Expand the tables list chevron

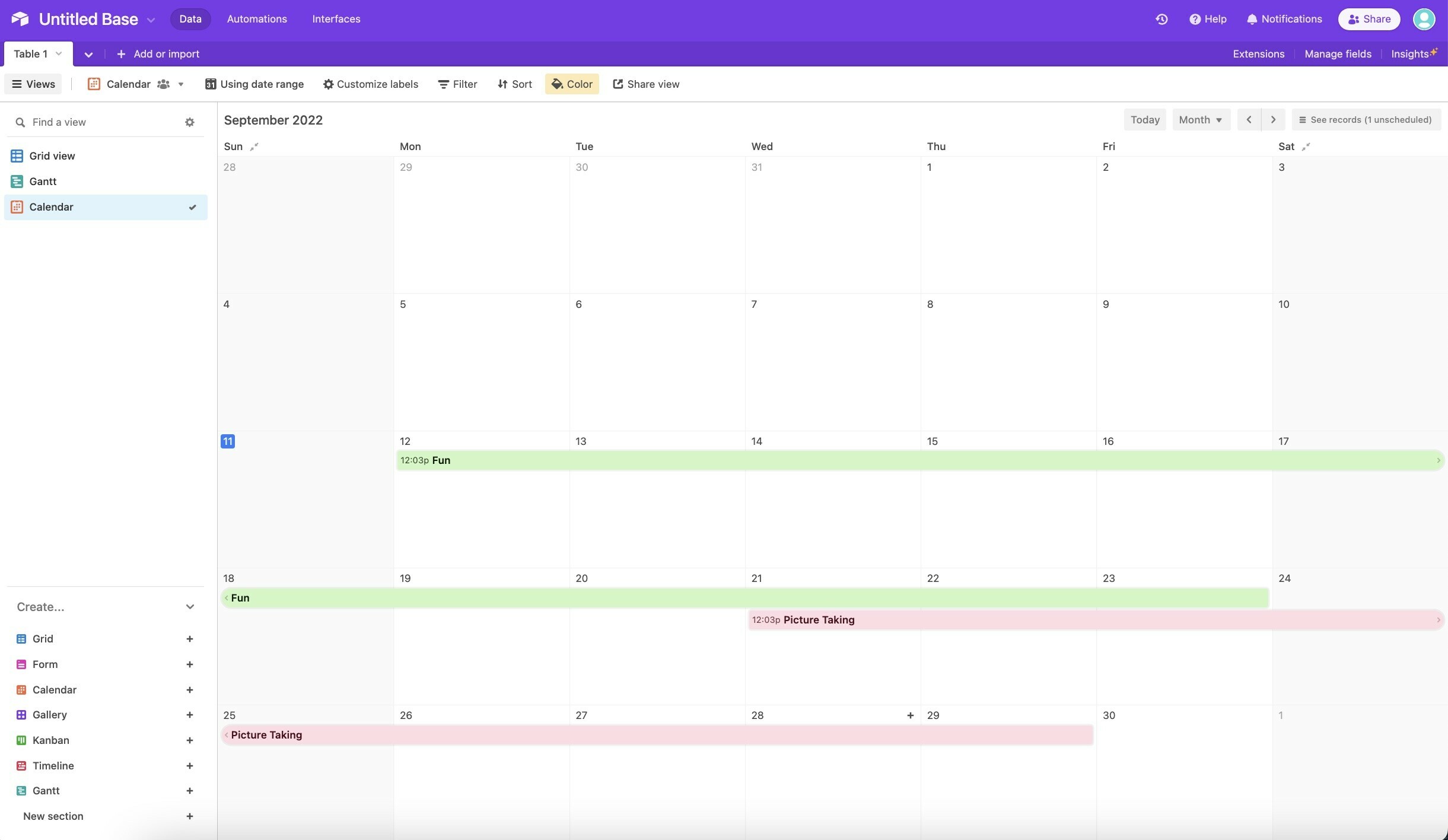pos(88,55)
